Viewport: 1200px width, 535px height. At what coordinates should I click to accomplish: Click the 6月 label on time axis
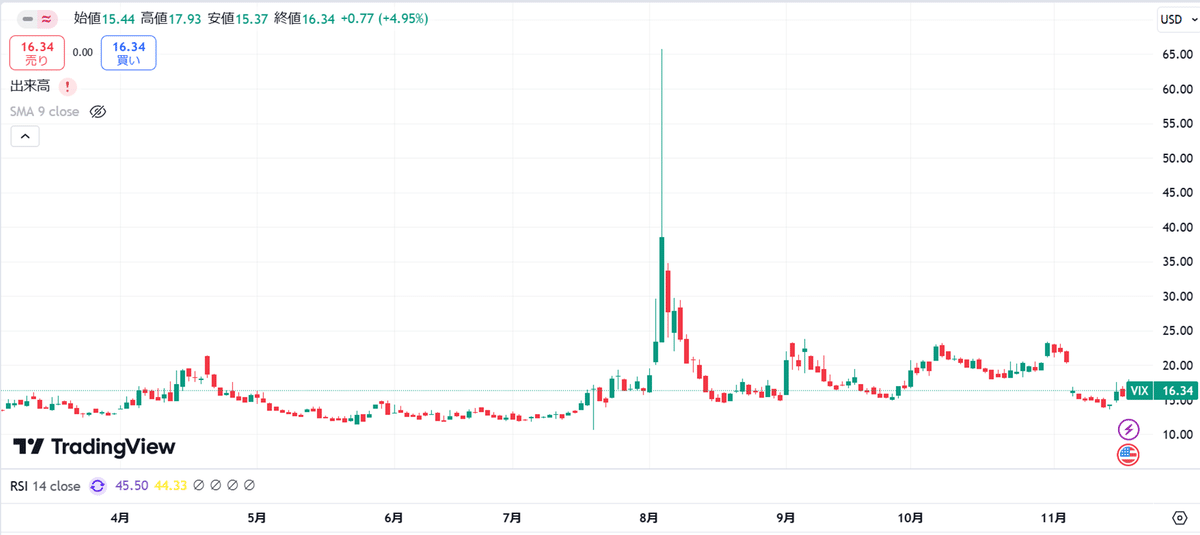[x=394, y=518]
